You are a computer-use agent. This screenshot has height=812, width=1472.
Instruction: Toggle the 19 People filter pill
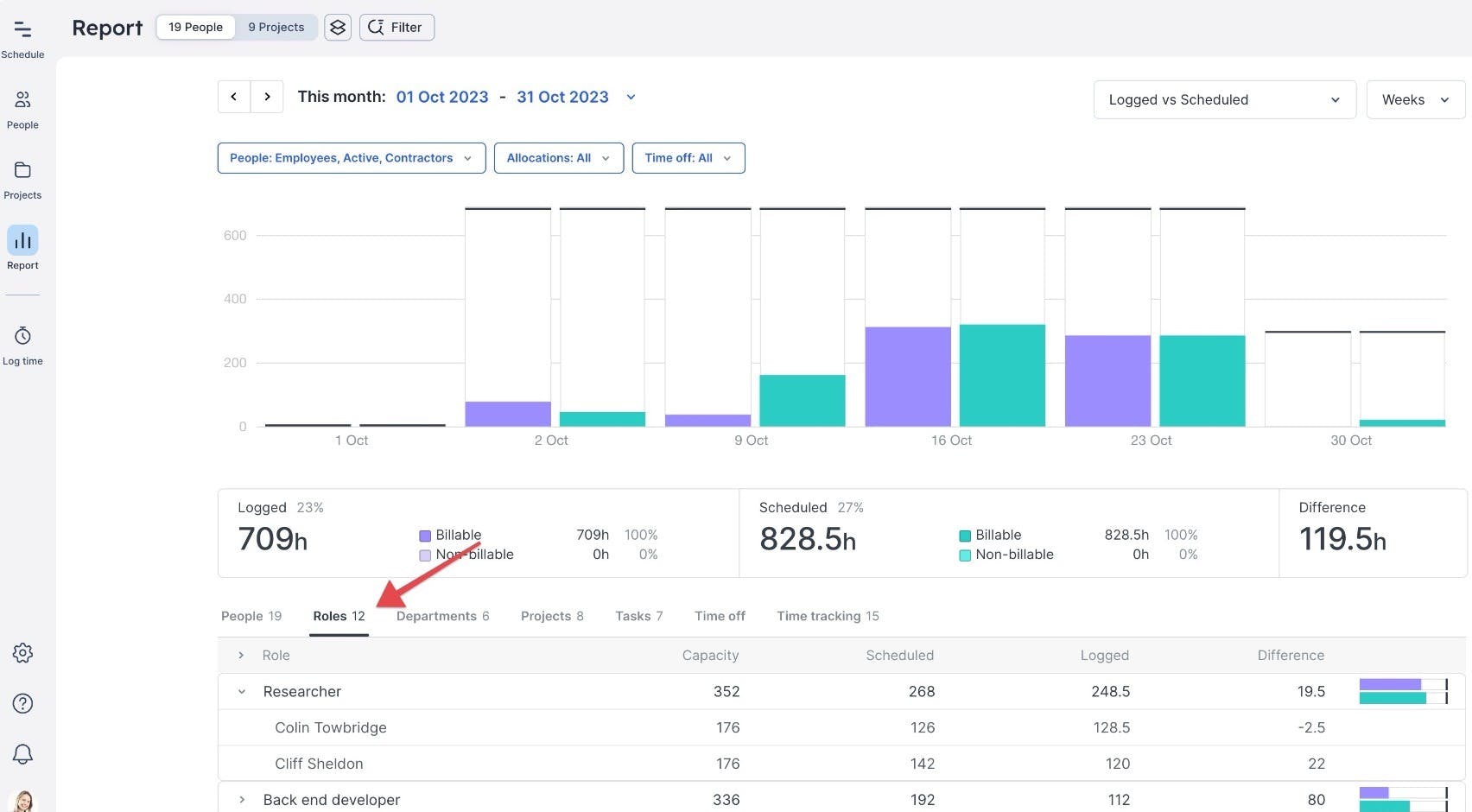pyautogui.click(x=195, y=27)
